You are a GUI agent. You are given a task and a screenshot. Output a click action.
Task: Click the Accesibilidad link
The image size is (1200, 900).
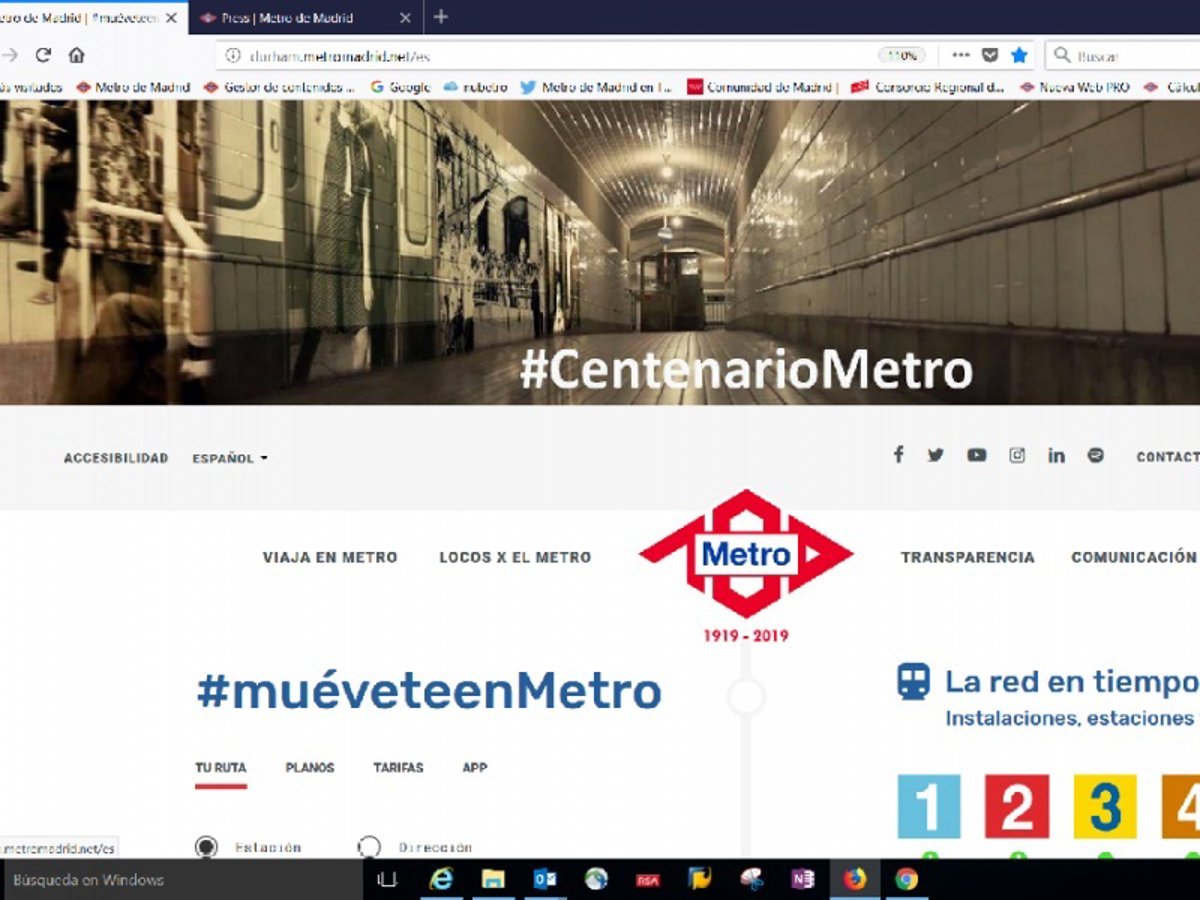click(116, 458)
